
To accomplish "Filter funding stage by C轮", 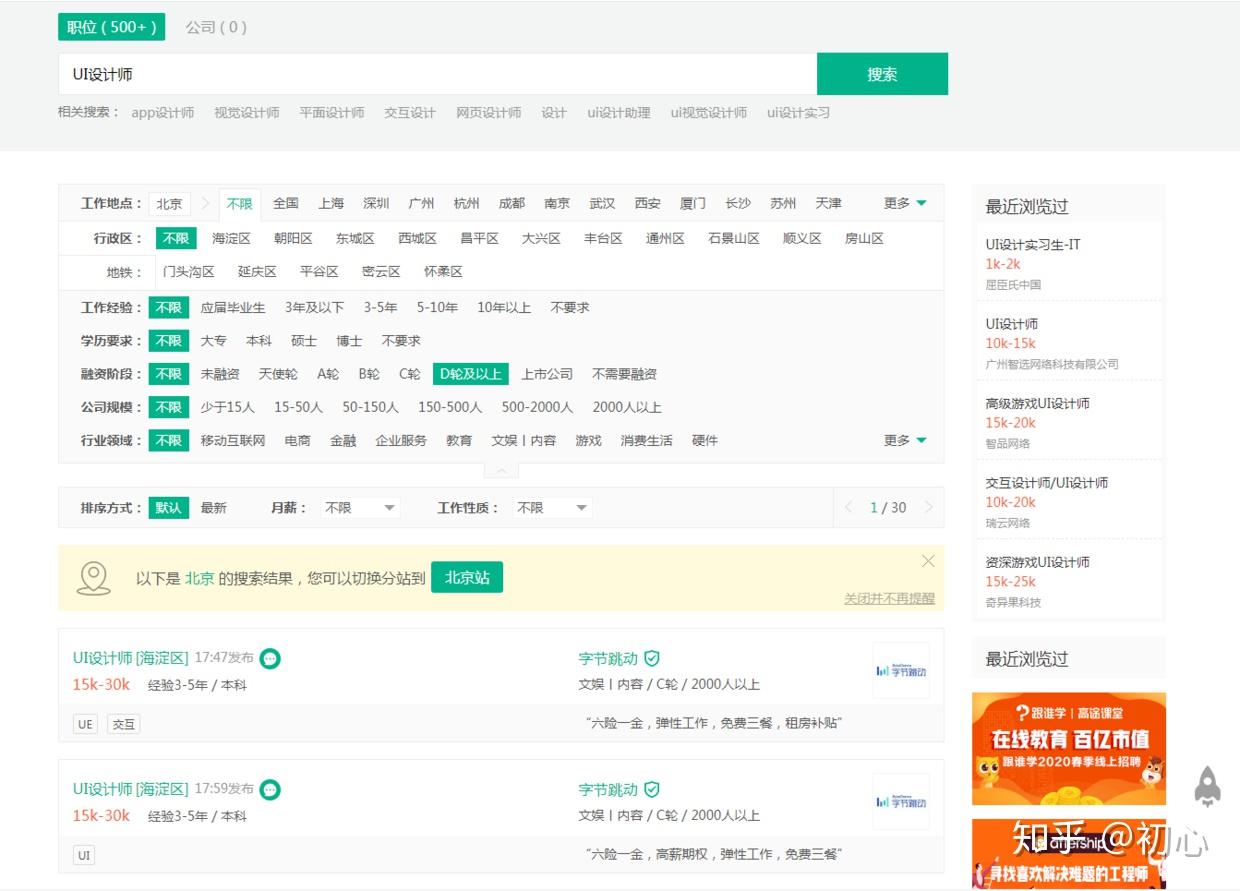I will pos(410,374).
